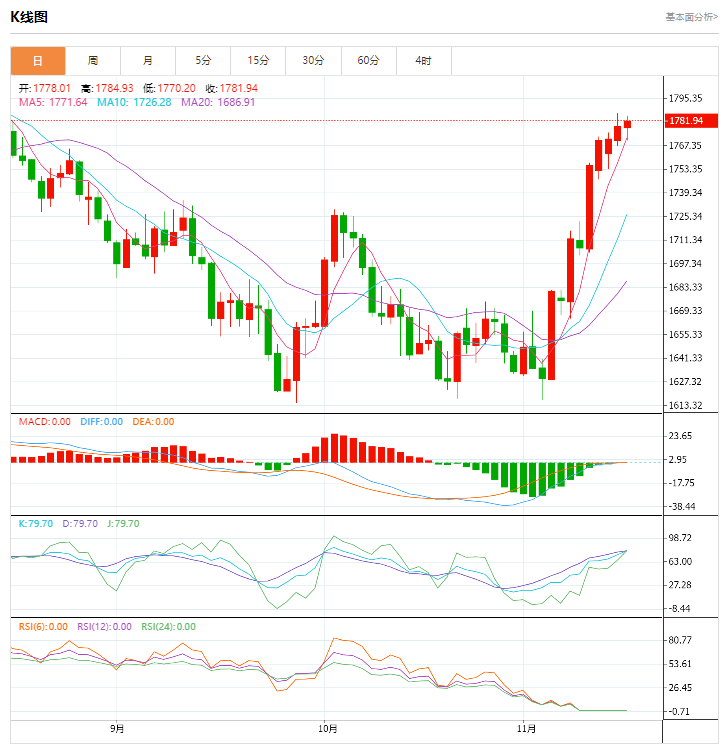Image resolution: width=722 pixels, height=748 pixels.
Task: Click the RSI(24):0.00 label
Action: [168, 627]
